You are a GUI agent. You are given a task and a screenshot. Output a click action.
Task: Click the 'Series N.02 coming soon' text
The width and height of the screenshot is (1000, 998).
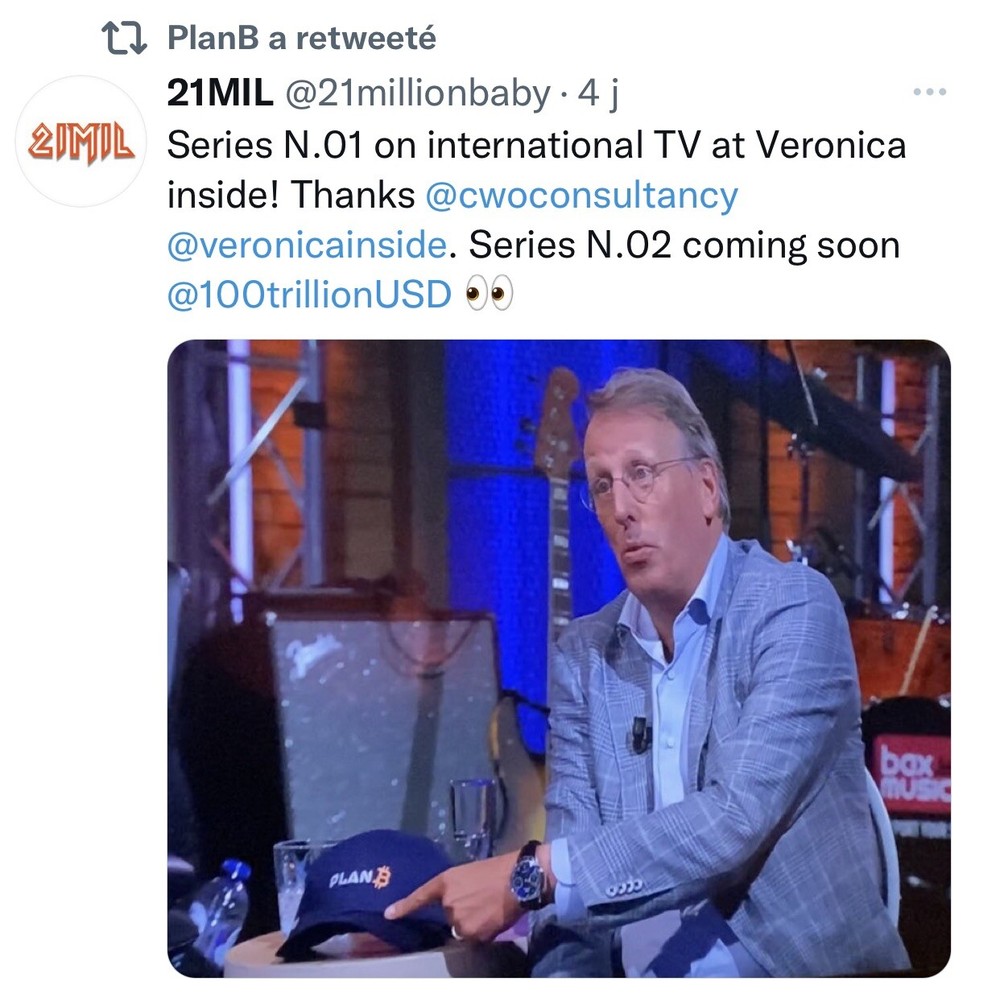tap(684, 245)
